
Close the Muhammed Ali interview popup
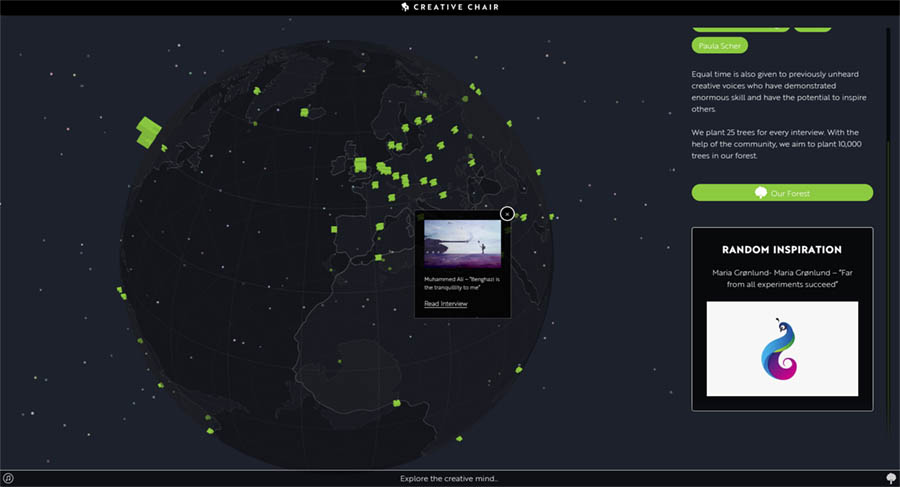click(507, 214)
